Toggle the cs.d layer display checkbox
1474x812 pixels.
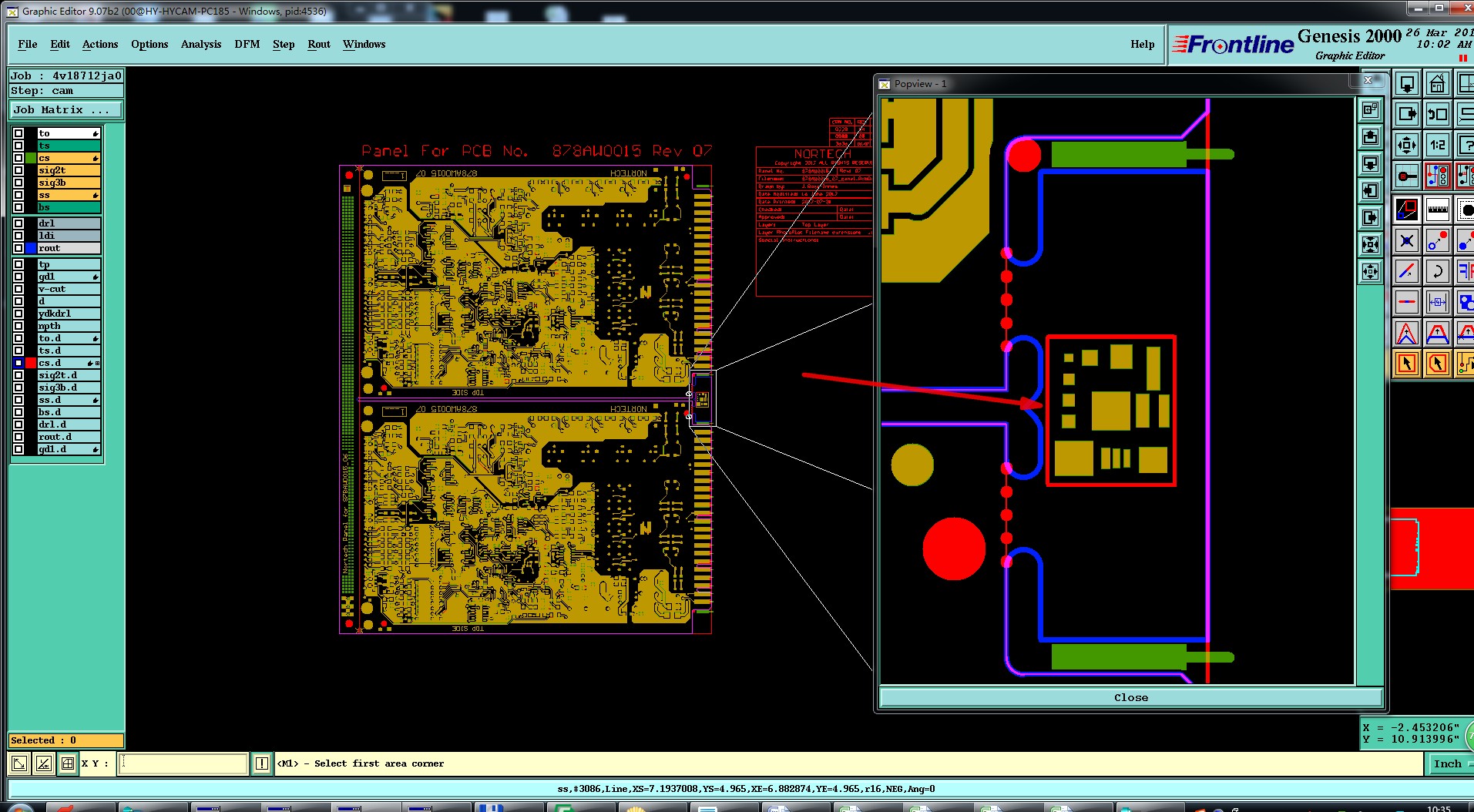[x=18, y=363]
